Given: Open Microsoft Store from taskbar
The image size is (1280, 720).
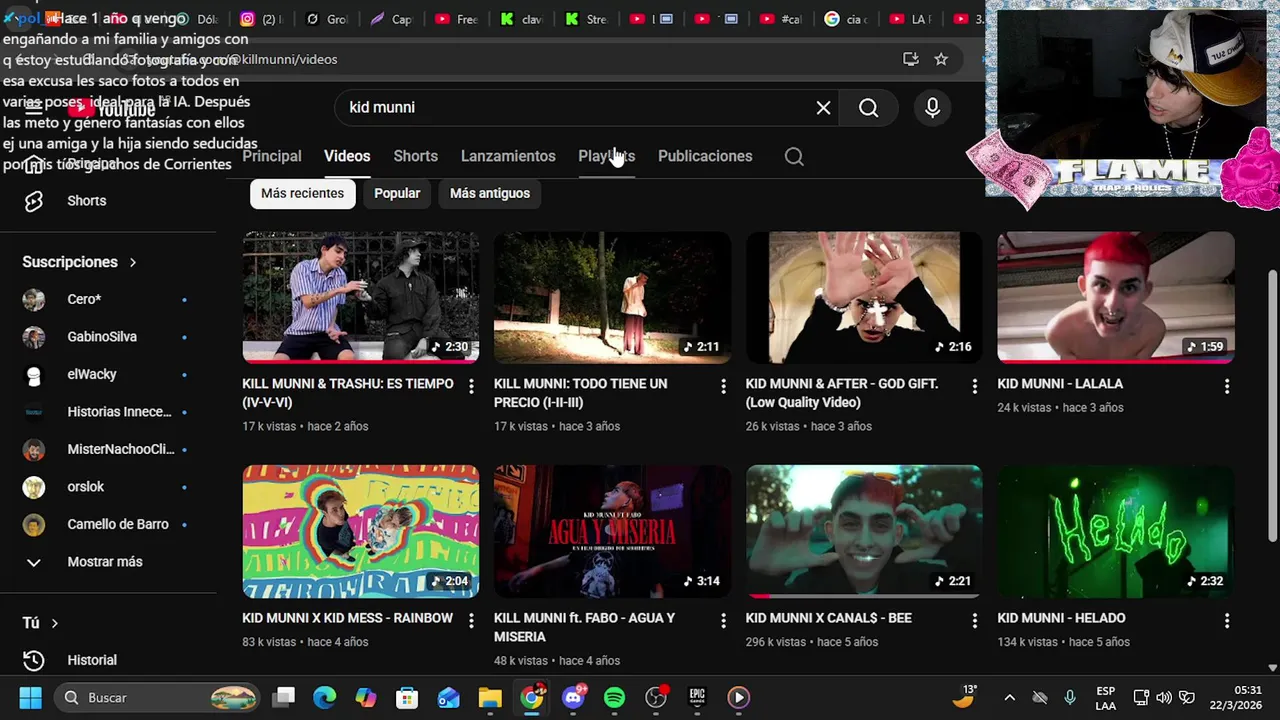Looking at the screenshot, I should [x=407, y=697].
